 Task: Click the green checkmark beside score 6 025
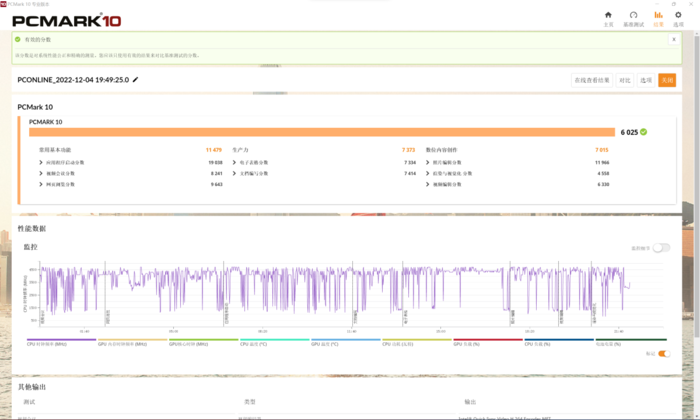pyautogui.click(x=643, y=132)
